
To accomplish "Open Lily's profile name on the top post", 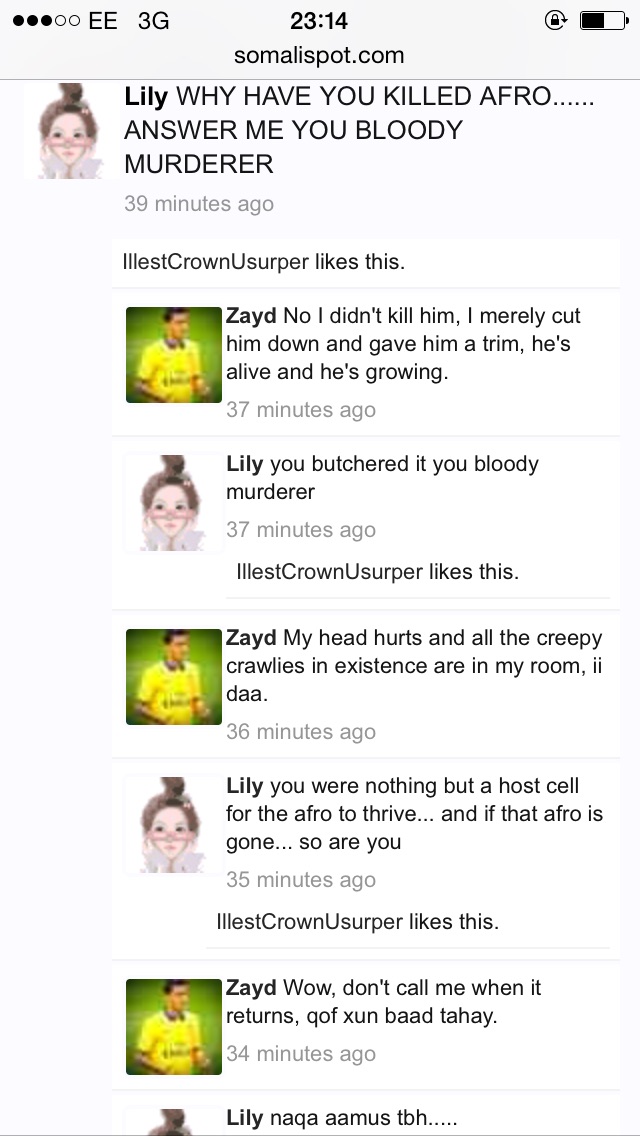I will tap(146, 96).
